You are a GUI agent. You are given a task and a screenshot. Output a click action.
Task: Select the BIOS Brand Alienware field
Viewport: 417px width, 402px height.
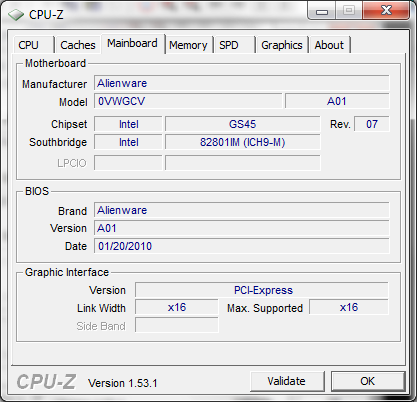(x=242, y=210)
